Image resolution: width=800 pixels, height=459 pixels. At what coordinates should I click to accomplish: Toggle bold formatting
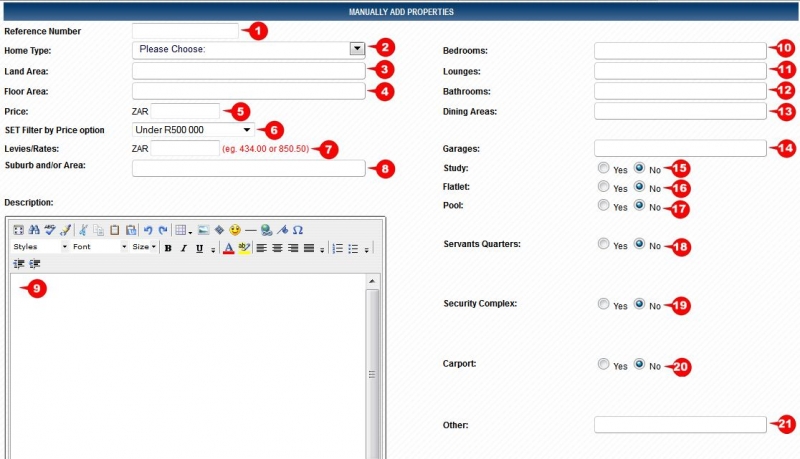168,248
